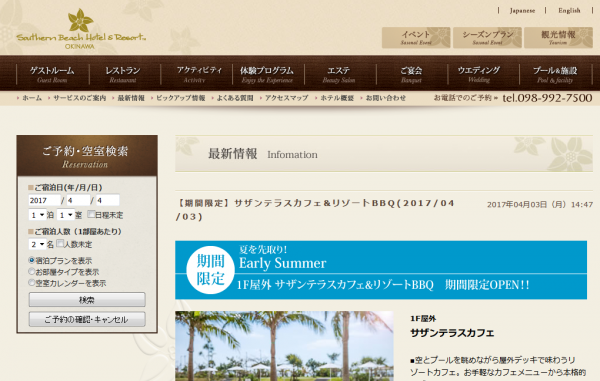Viewport: 600px width, 381px height.
Task: Switch language to Japanese
Action: 522,10
